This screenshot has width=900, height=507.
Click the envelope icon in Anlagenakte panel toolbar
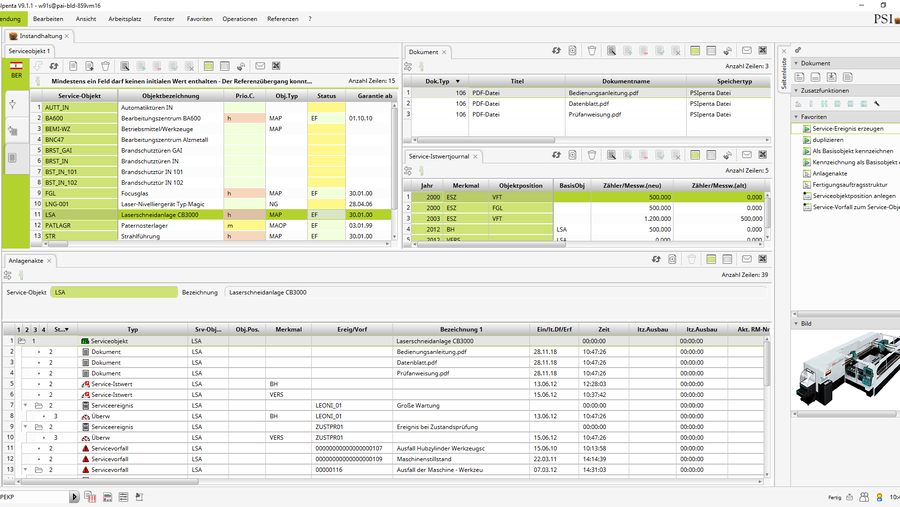747,259
